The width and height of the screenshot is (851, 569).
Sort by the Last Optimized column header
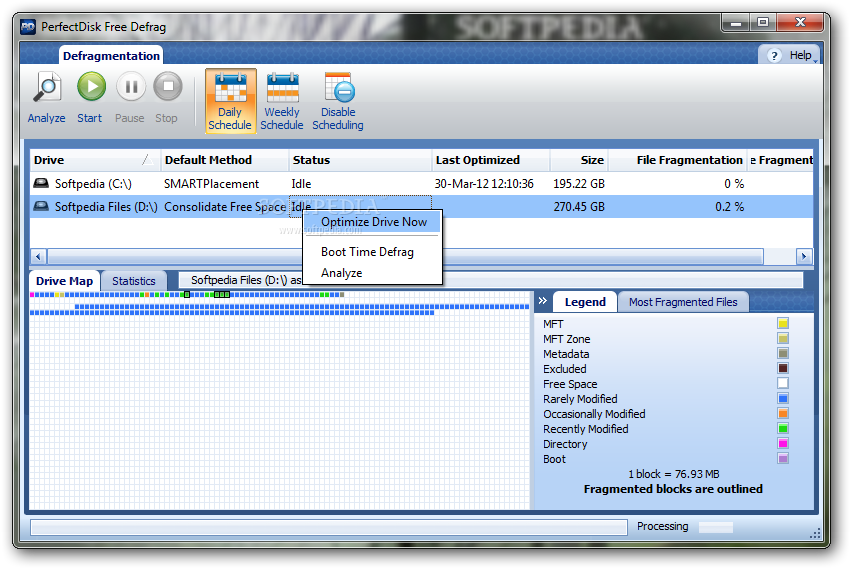pyautogui.click(x=491, y=160)
